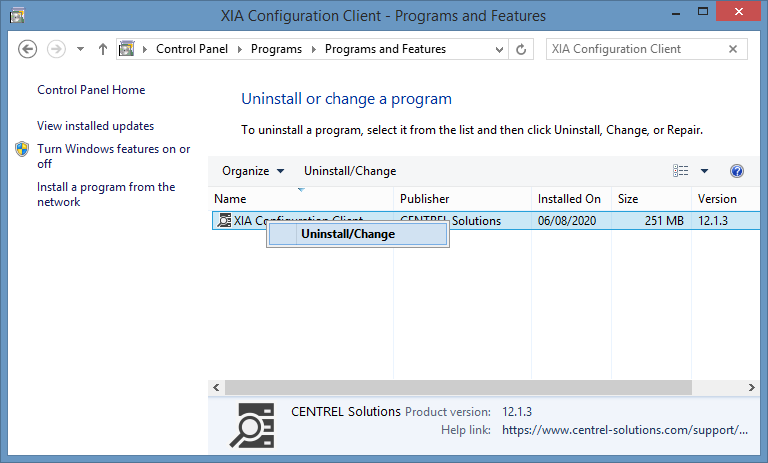Click the large XIA icon in details pane
The height and width of the screenshot is (463, 768).
click(x=252, y=426)
